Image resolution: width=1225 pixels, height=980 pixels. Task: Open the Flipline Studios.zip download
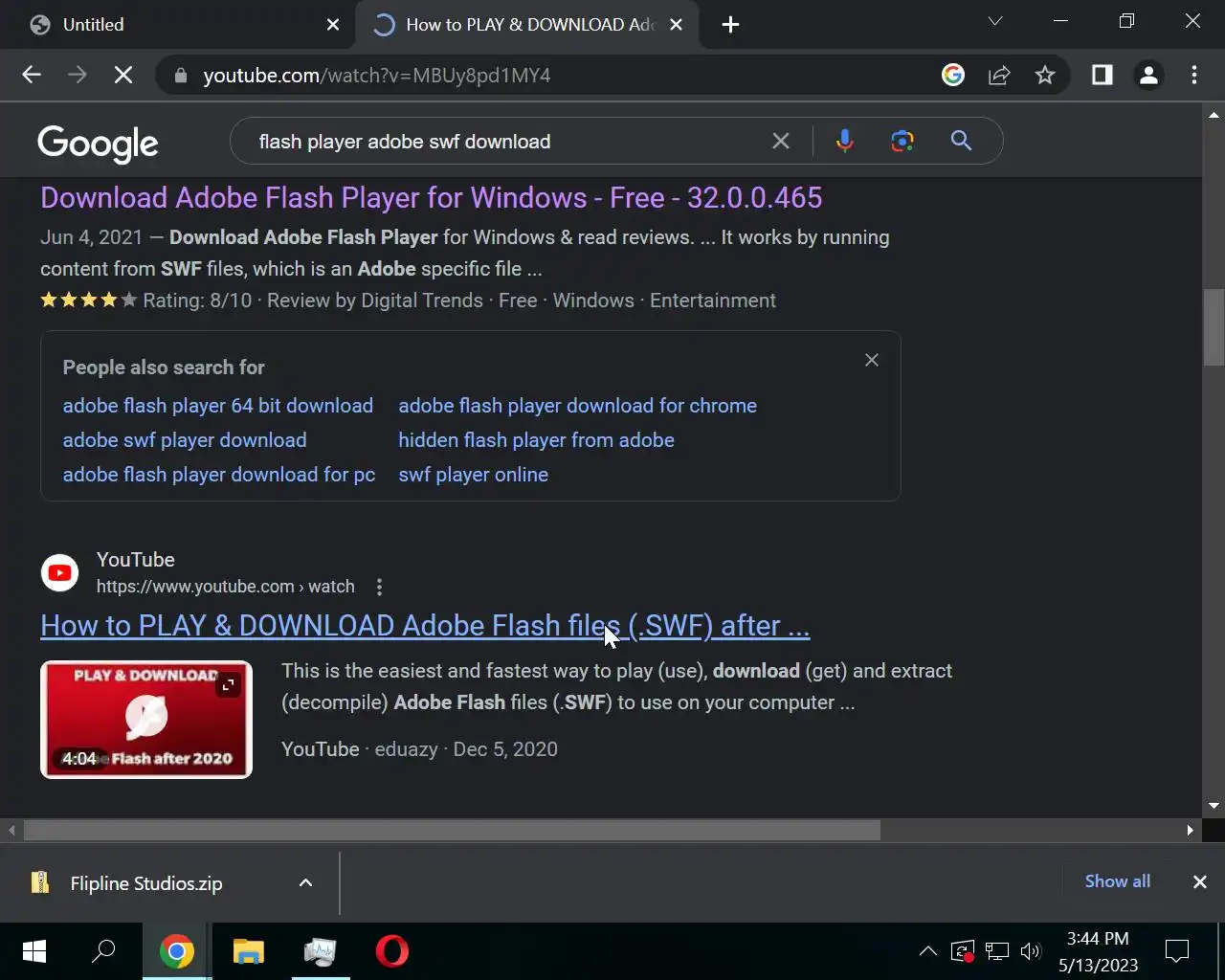pos(145,883)
